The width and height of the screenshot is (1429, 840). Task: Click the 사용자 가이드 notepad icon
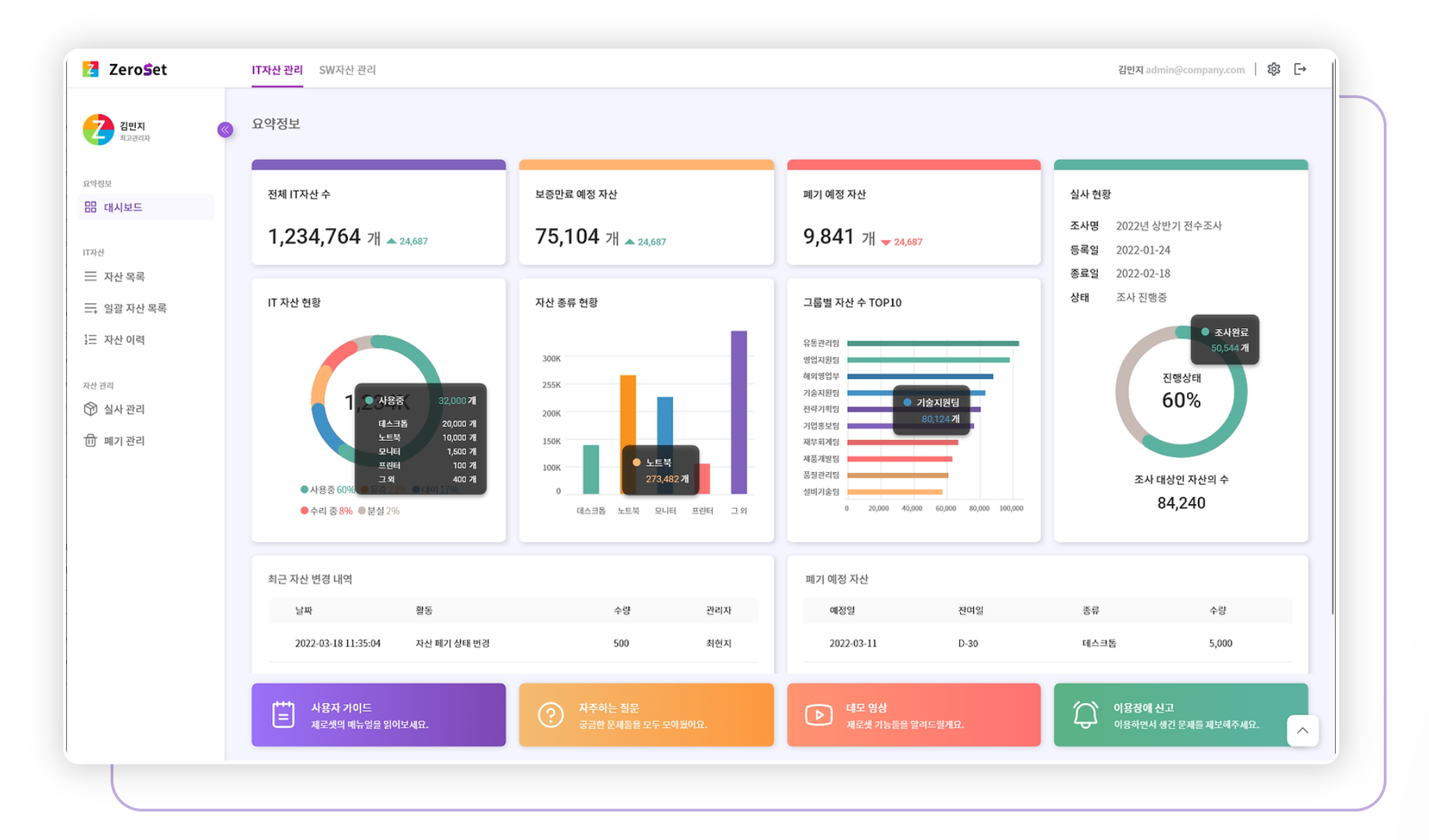pyautogui.click(x=283, y=715)
